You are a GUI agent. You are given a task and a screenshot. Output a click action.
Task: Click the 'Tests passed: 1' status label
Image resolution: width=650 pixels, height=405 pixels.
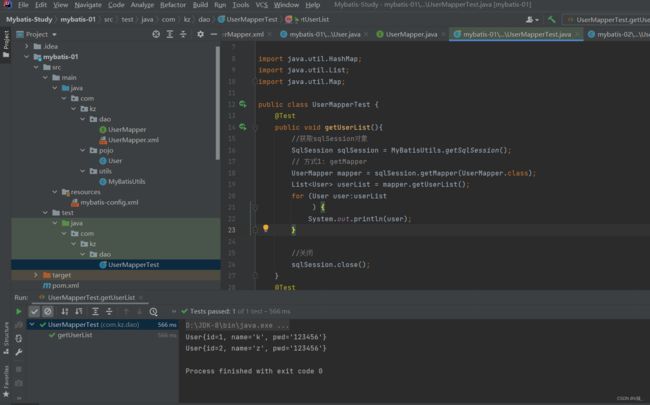[x=212, y=311]
